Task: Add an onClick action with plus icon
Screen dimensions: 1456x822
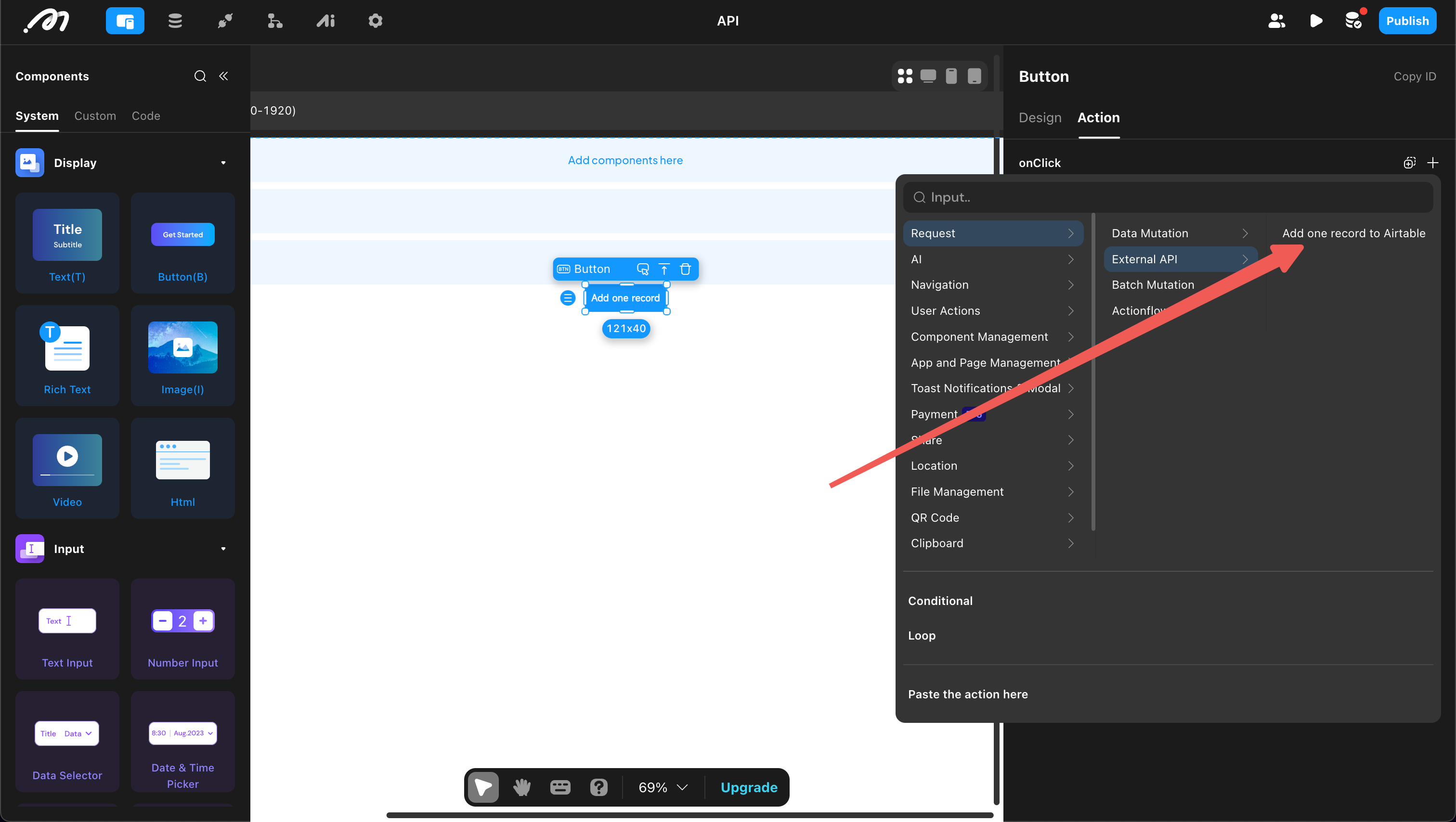Action: (x=1433, y=163)
